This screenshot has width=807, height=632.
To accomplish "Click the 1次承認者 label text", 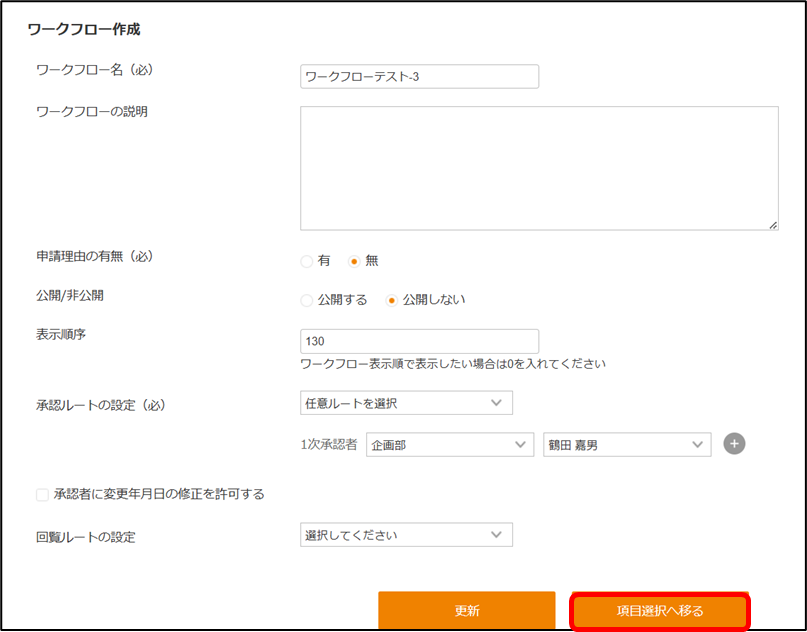I will pyautogui.click(x=329, y=445).
